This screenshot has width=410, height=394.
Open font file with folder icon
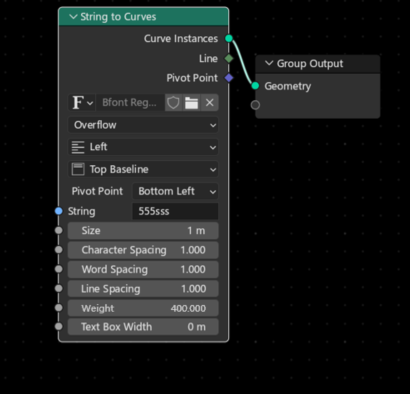pyautogui.click(x=191, y=102)
